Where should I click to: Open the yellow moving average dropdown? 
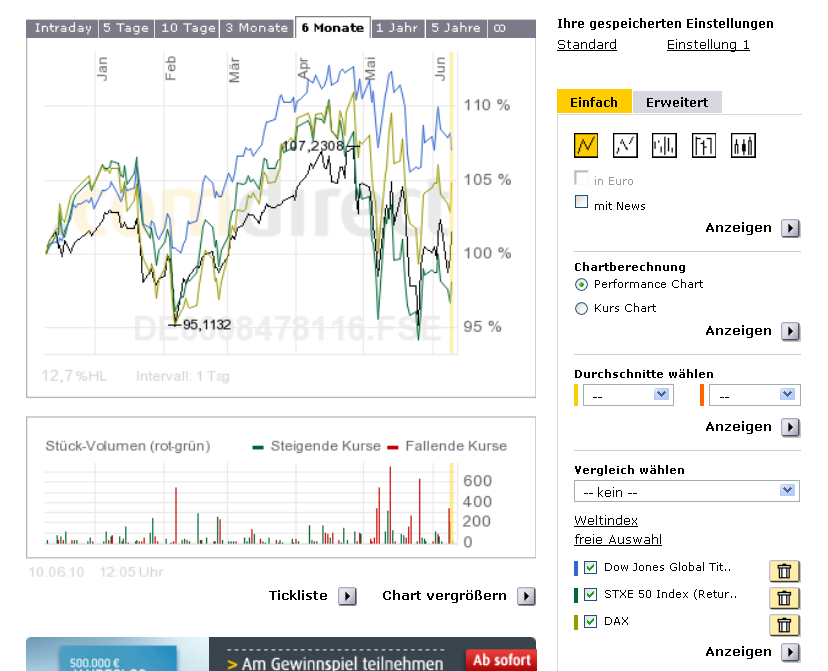(627, 396)
